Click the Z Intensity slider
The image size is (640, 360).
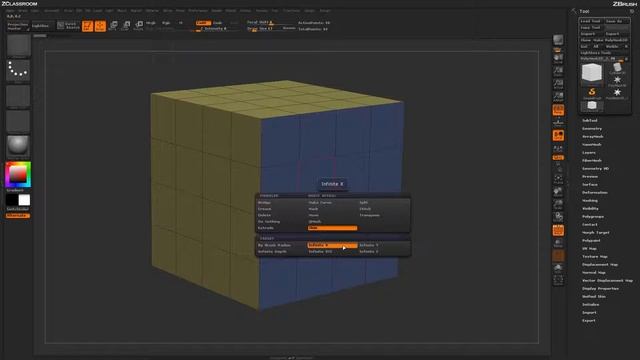[x=216, y=29]
